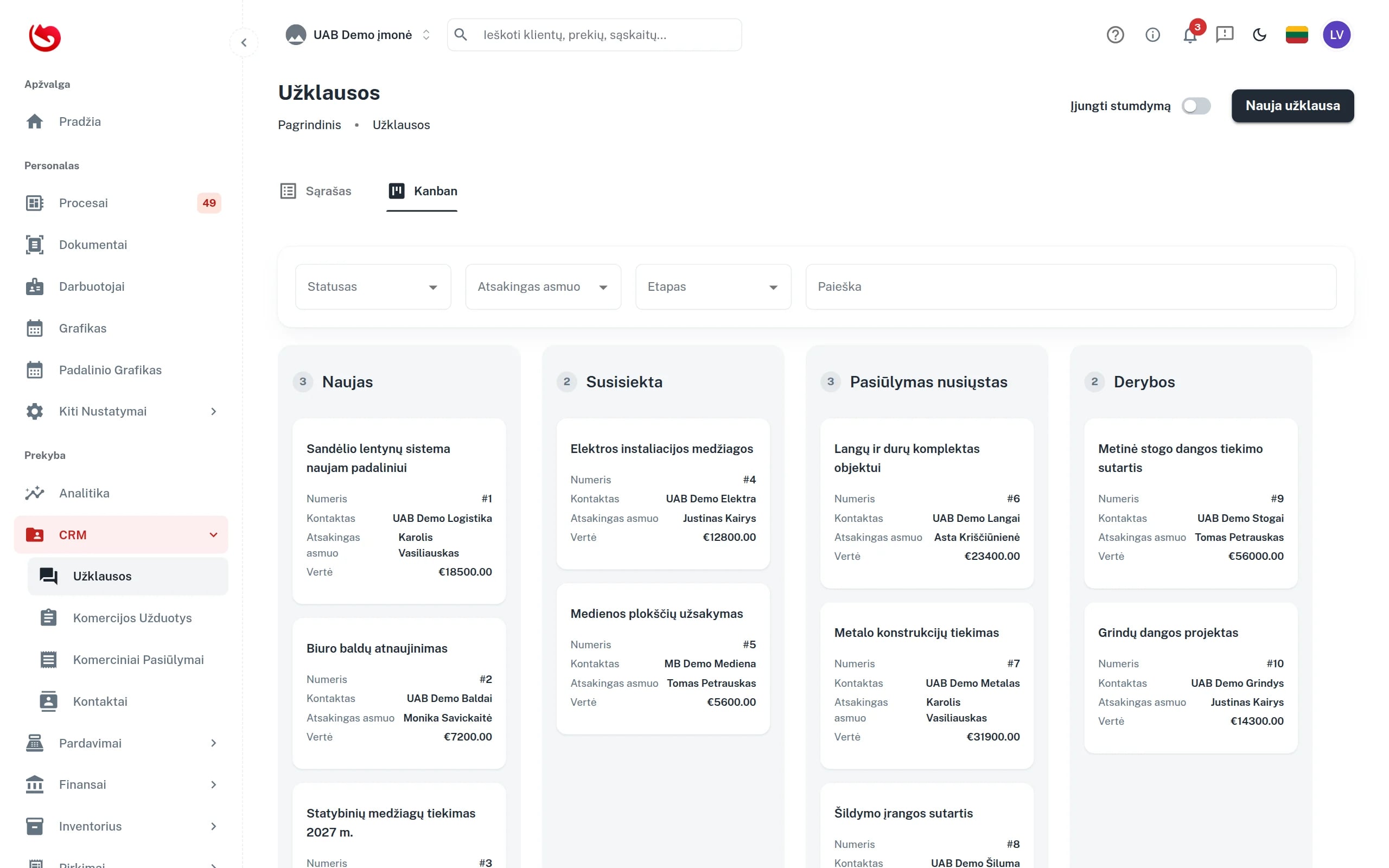Expand Pardavimai submenu
The image size is (1389, 868).
point(121,743)
